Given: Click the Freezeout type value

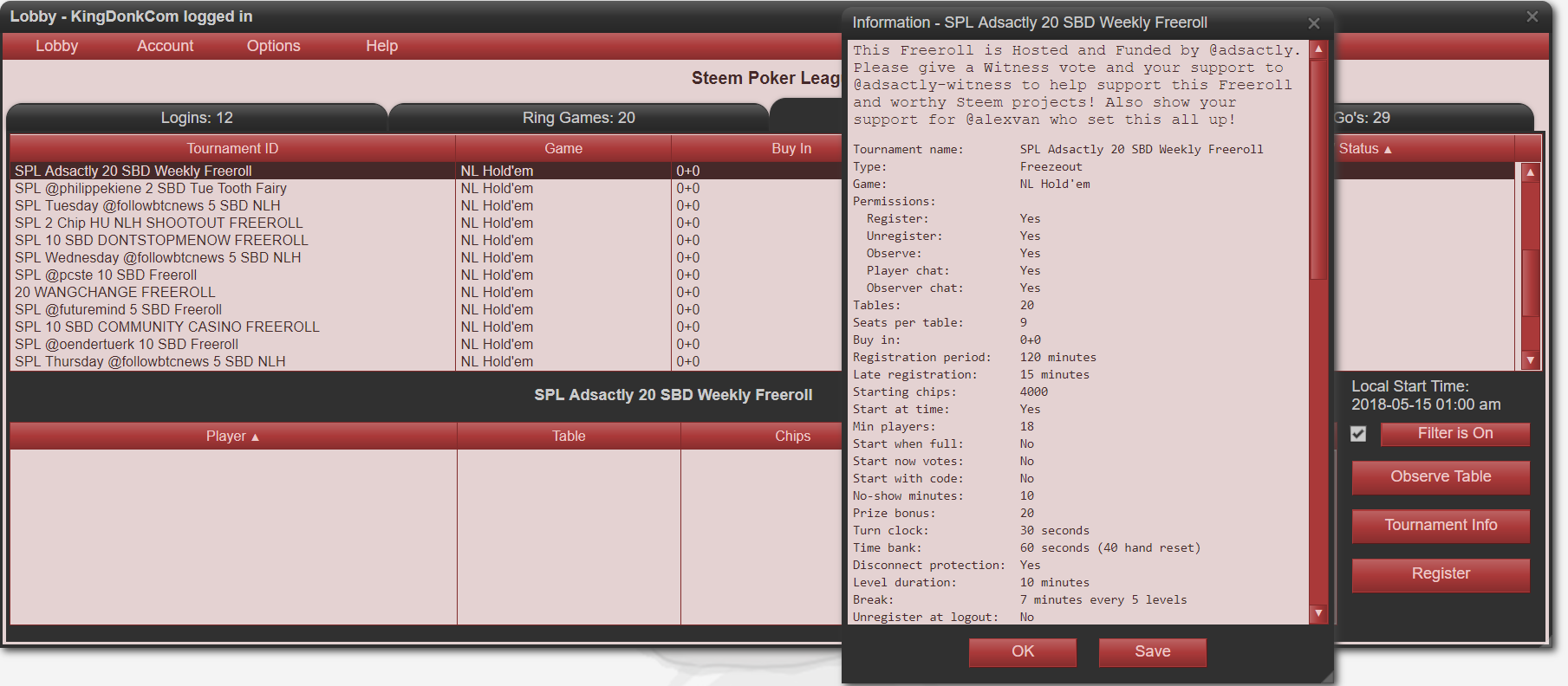Looking at the screenshot, I should pos(1051,167).
